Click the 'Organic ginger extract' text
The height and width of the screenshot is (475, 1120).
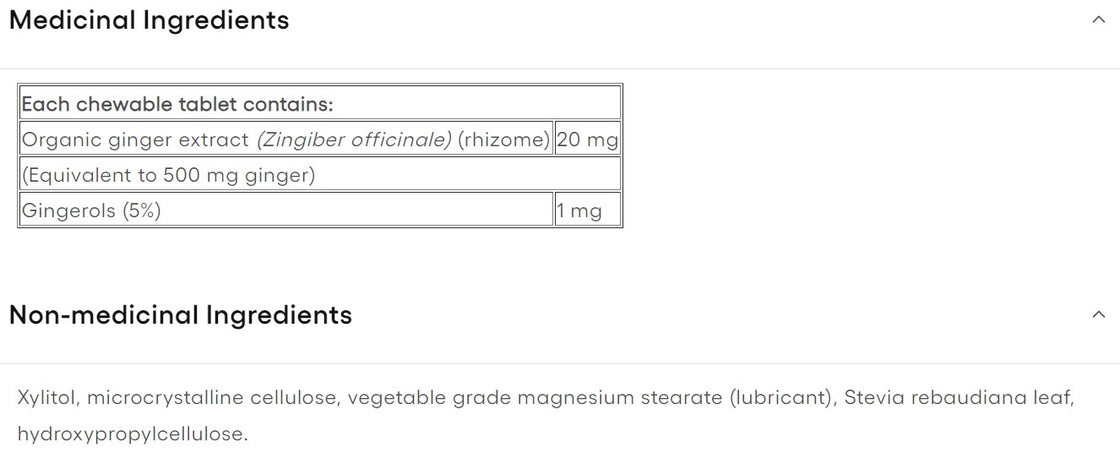(x=137, y=139)
